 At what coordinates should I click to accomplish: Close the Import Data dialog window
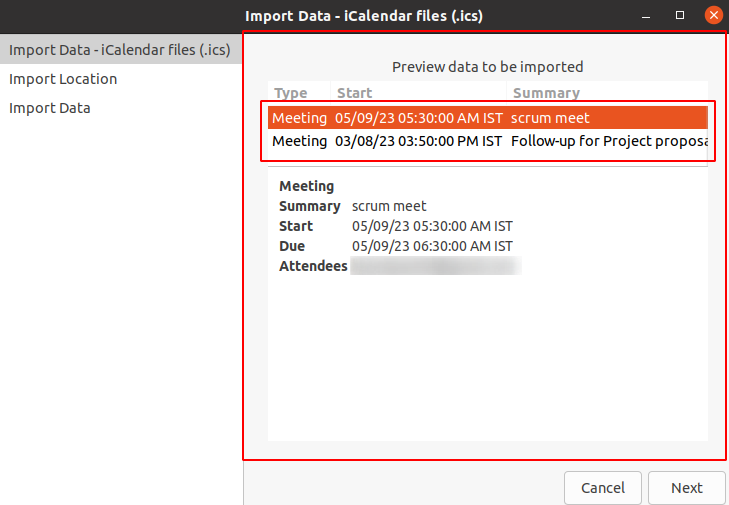(x=713, y=15)
